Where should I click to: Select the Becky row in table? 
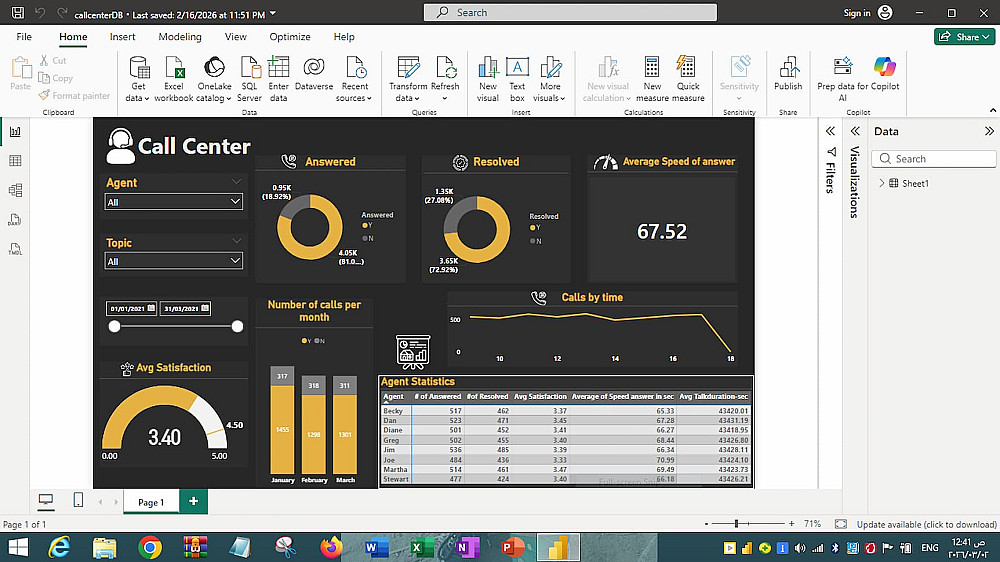(x=566, y=411)
